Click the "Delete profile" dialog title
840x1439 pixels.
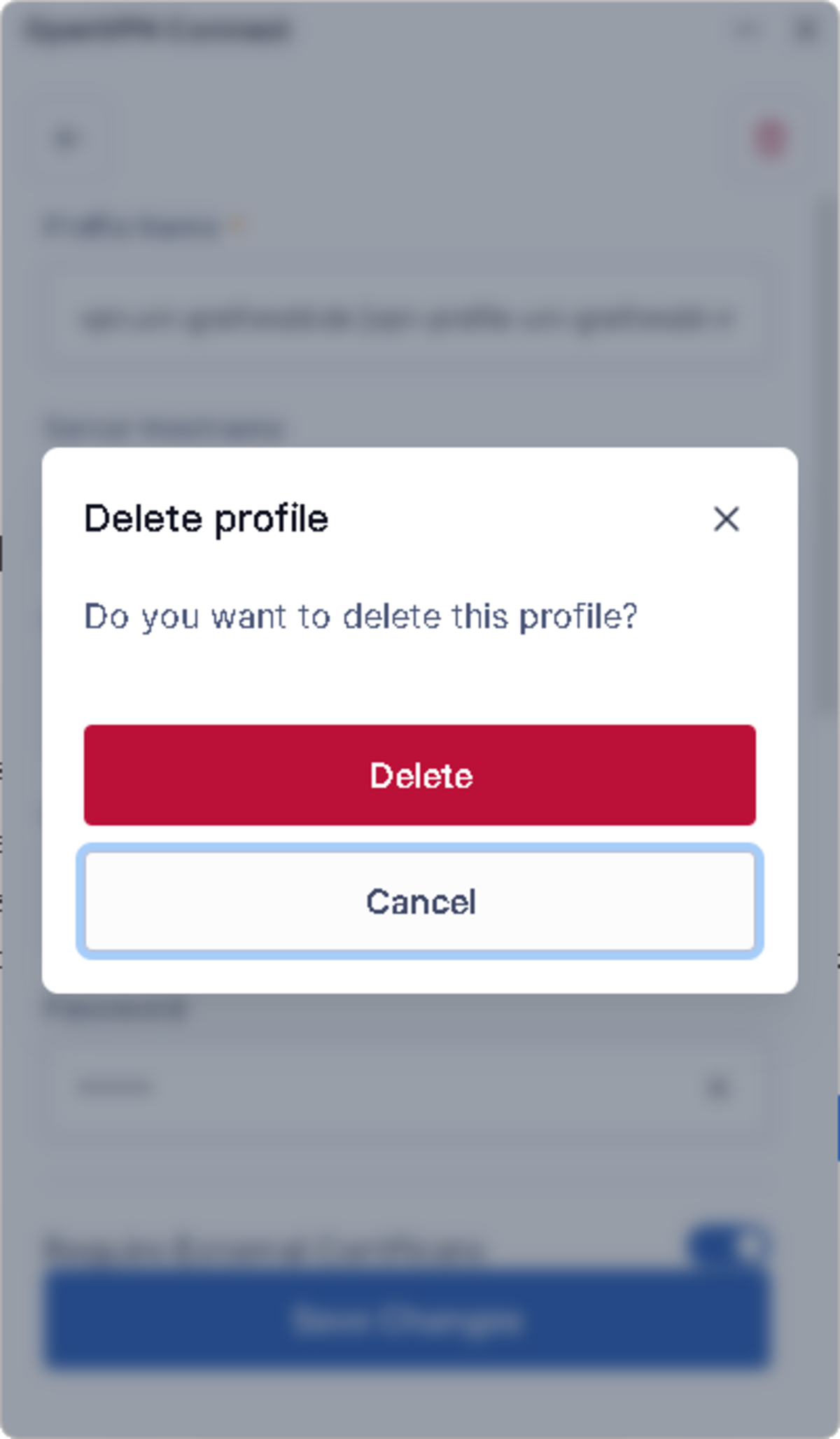[x=206, y=519]
